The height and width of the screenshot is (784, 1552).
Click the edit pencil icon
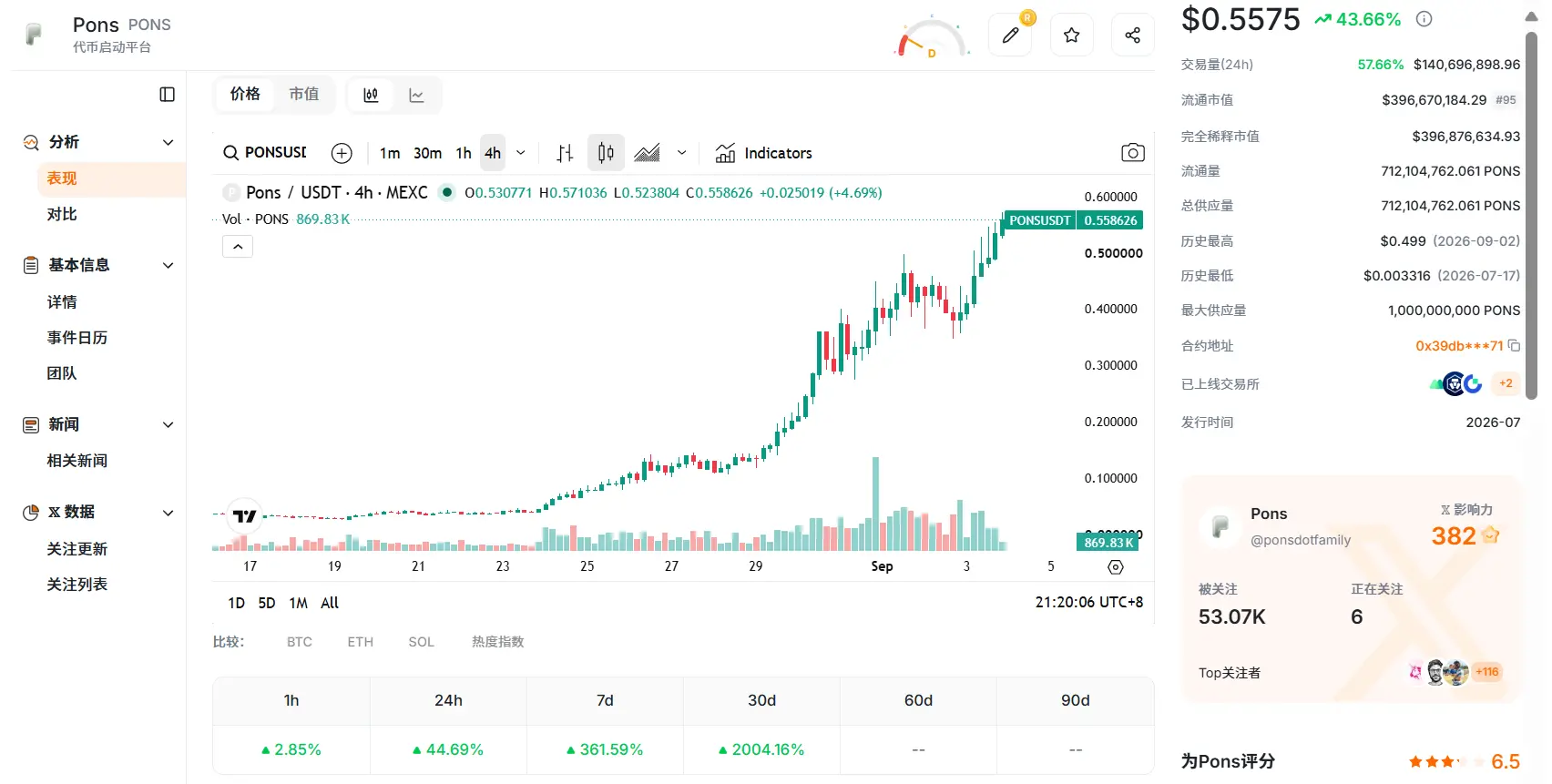tap(1010, 36)
